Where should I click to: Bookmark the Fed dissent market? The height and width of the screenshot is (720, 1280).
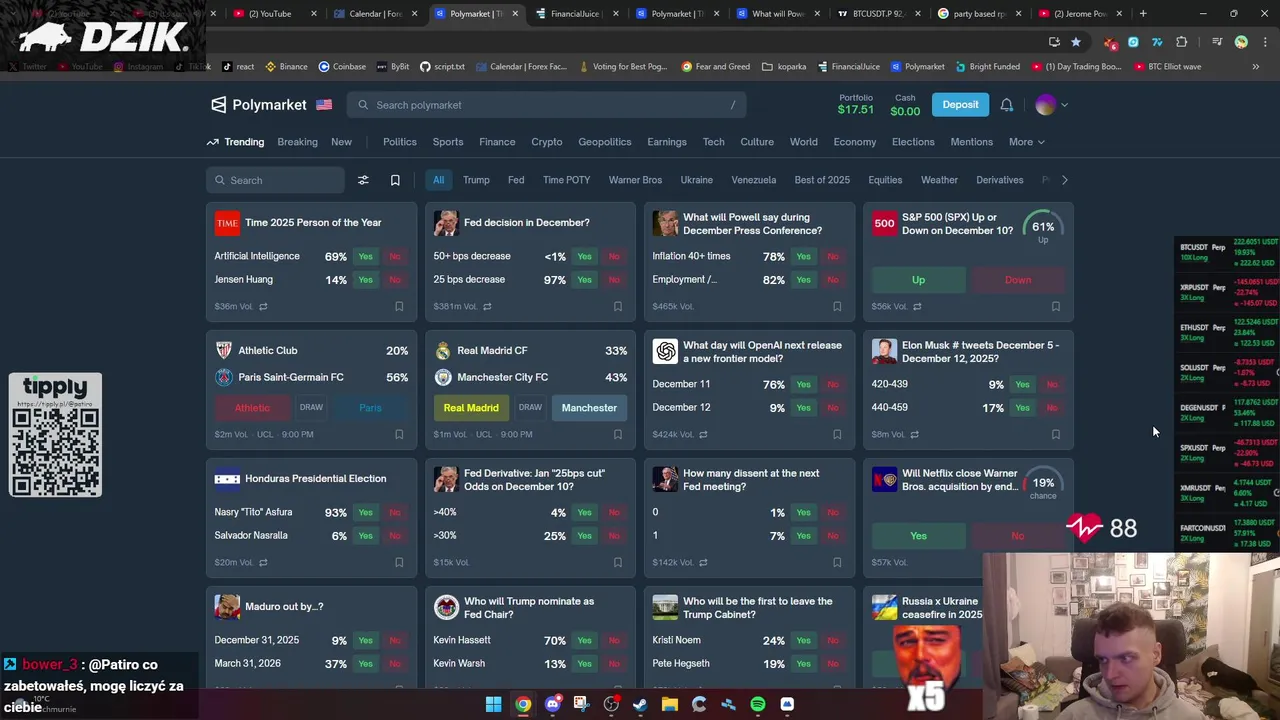[x=837, y=562]
